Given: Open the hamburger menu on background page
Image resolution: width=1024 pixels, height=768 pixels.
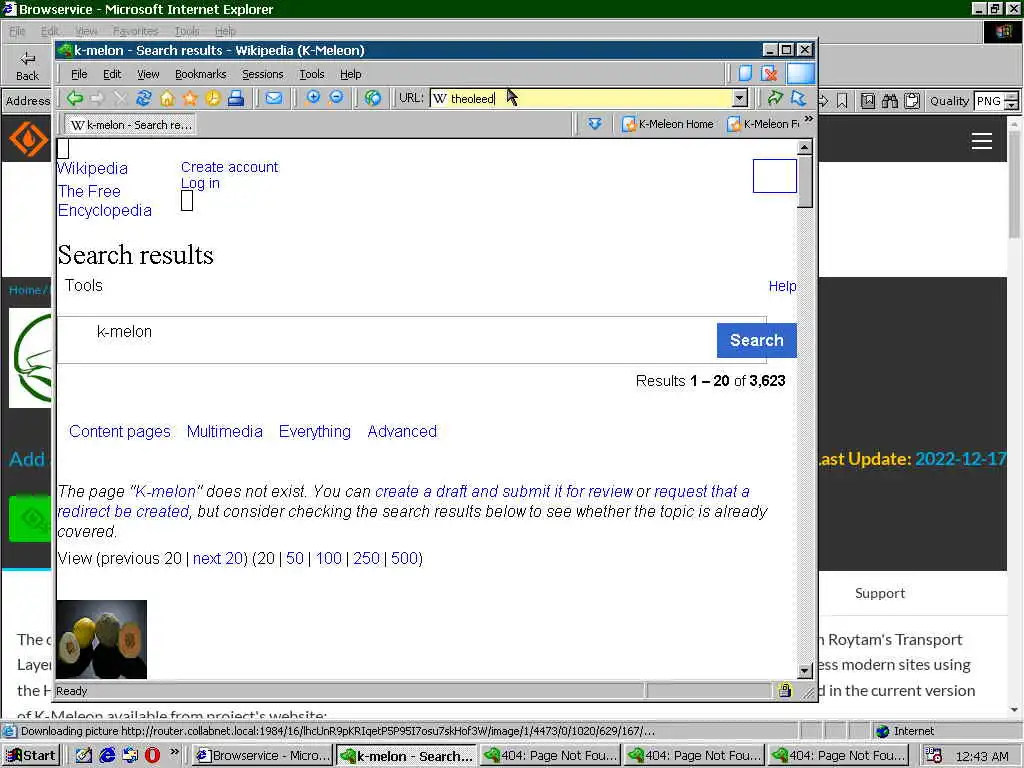Looking at the screenshot, I should (x=982, y=140).
